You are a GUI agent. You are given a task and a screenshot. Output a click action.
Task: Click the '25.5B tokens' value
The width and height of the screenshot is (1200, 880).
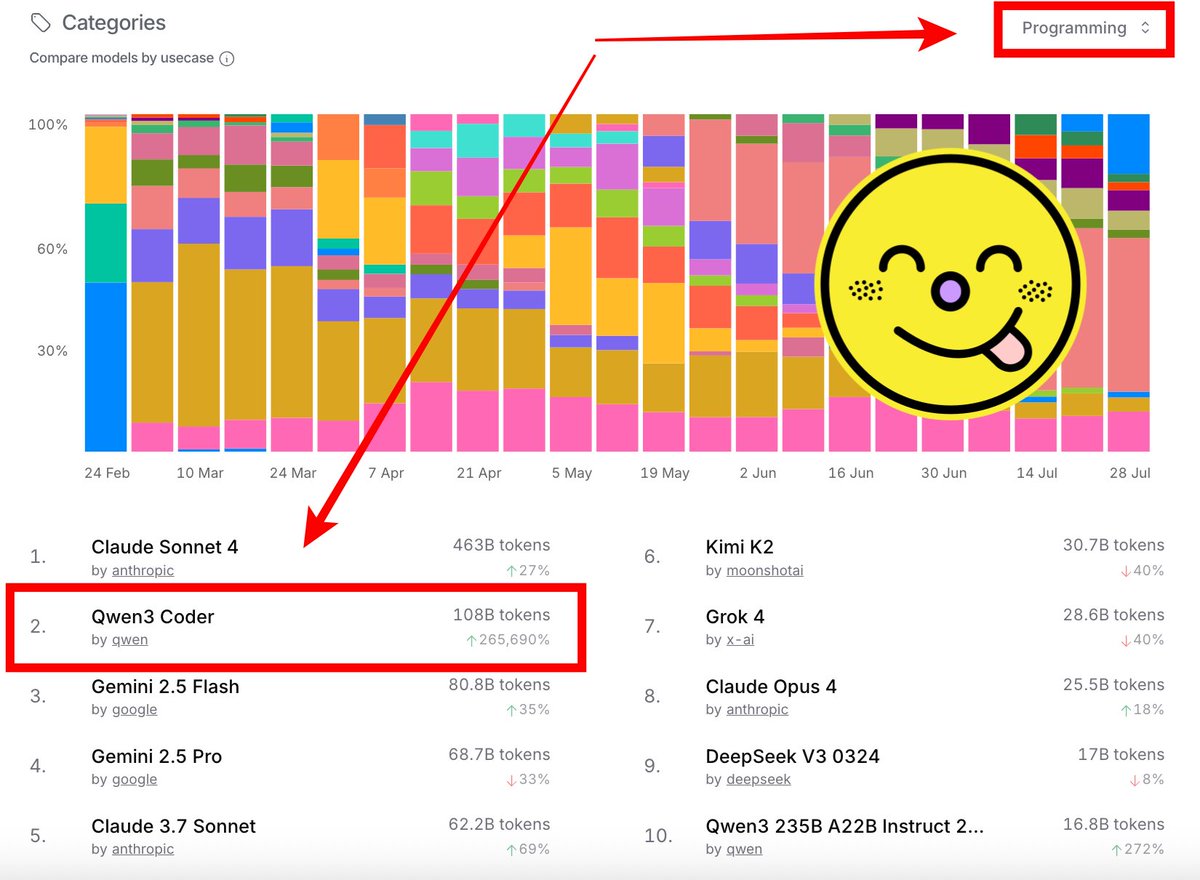1113,686
